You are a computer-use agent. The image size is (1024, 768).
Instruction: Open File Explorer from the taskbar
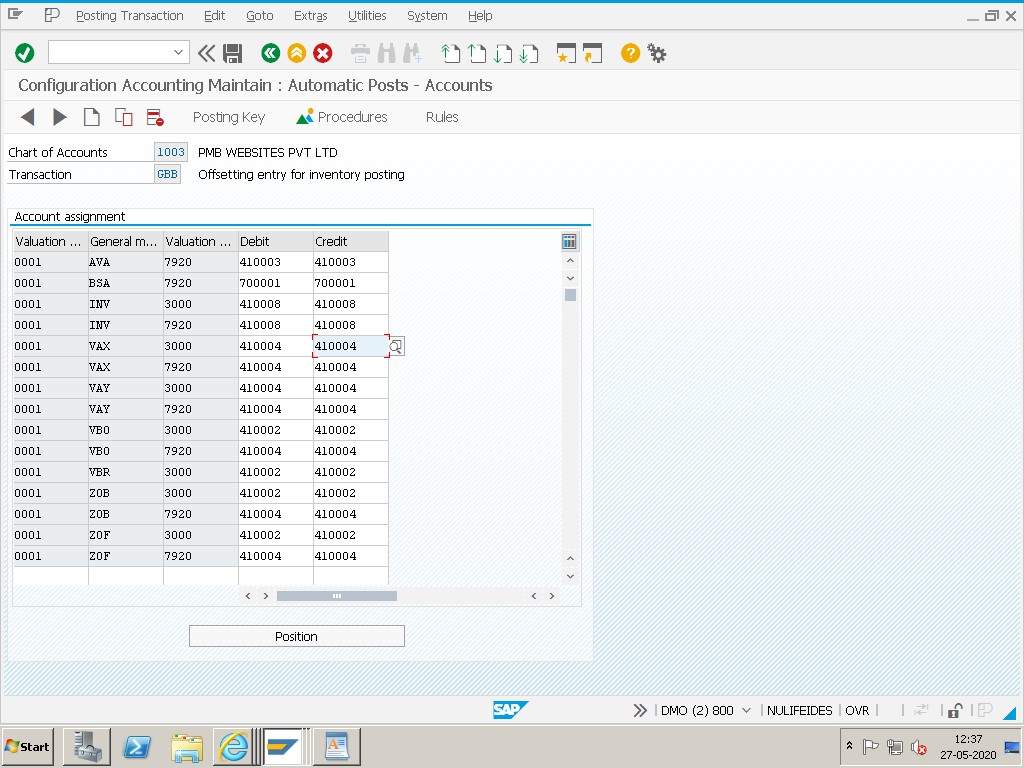tap(186, 748)
